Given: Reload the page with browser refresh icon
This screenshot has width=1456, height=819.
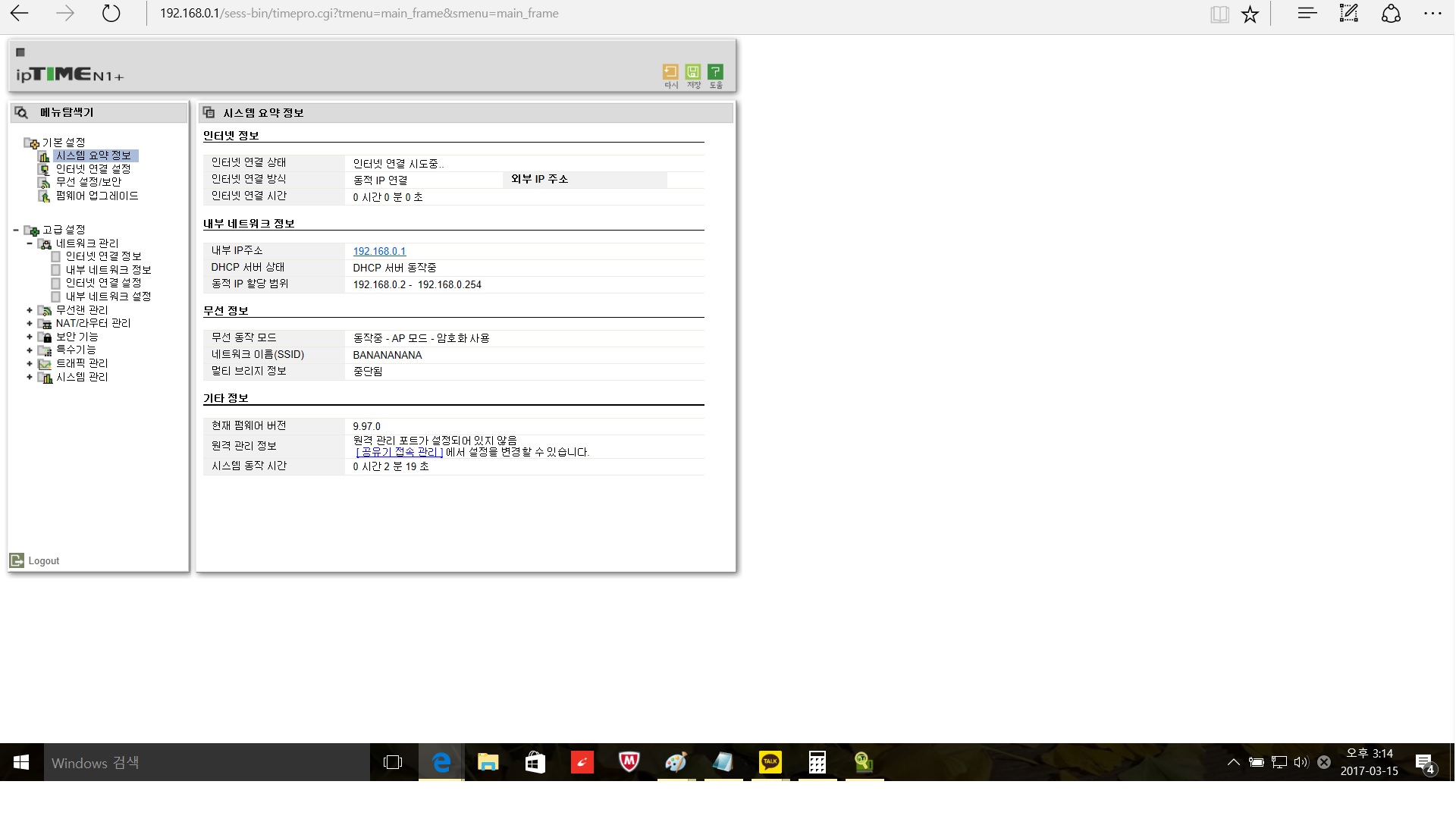Looking at the screenshot, I should point(111,13).
